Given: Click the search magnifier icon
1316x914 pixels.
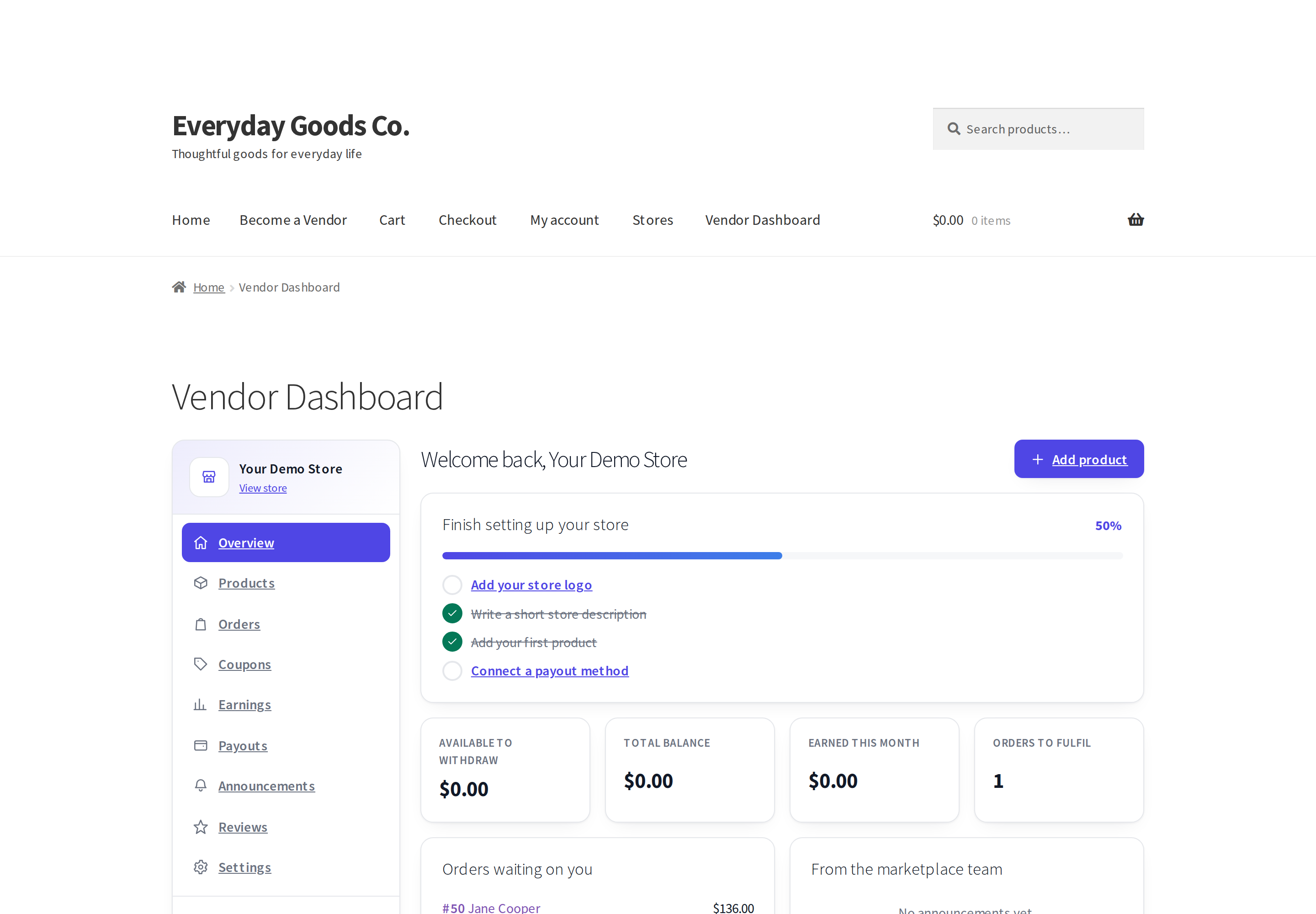Looking at the screenshot, I should [954, 129].
